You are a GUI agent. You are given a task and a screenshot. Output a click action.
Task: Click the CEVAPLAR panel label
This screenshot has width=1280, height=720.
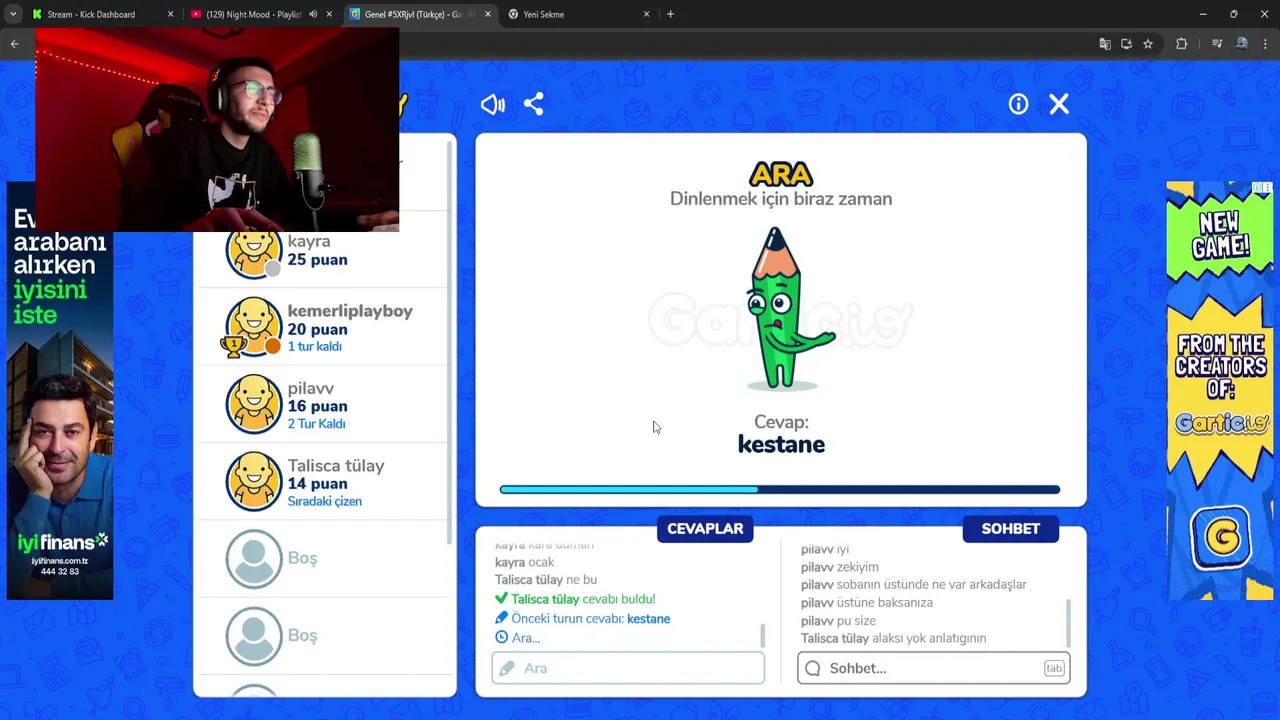[x=705, y=529]
